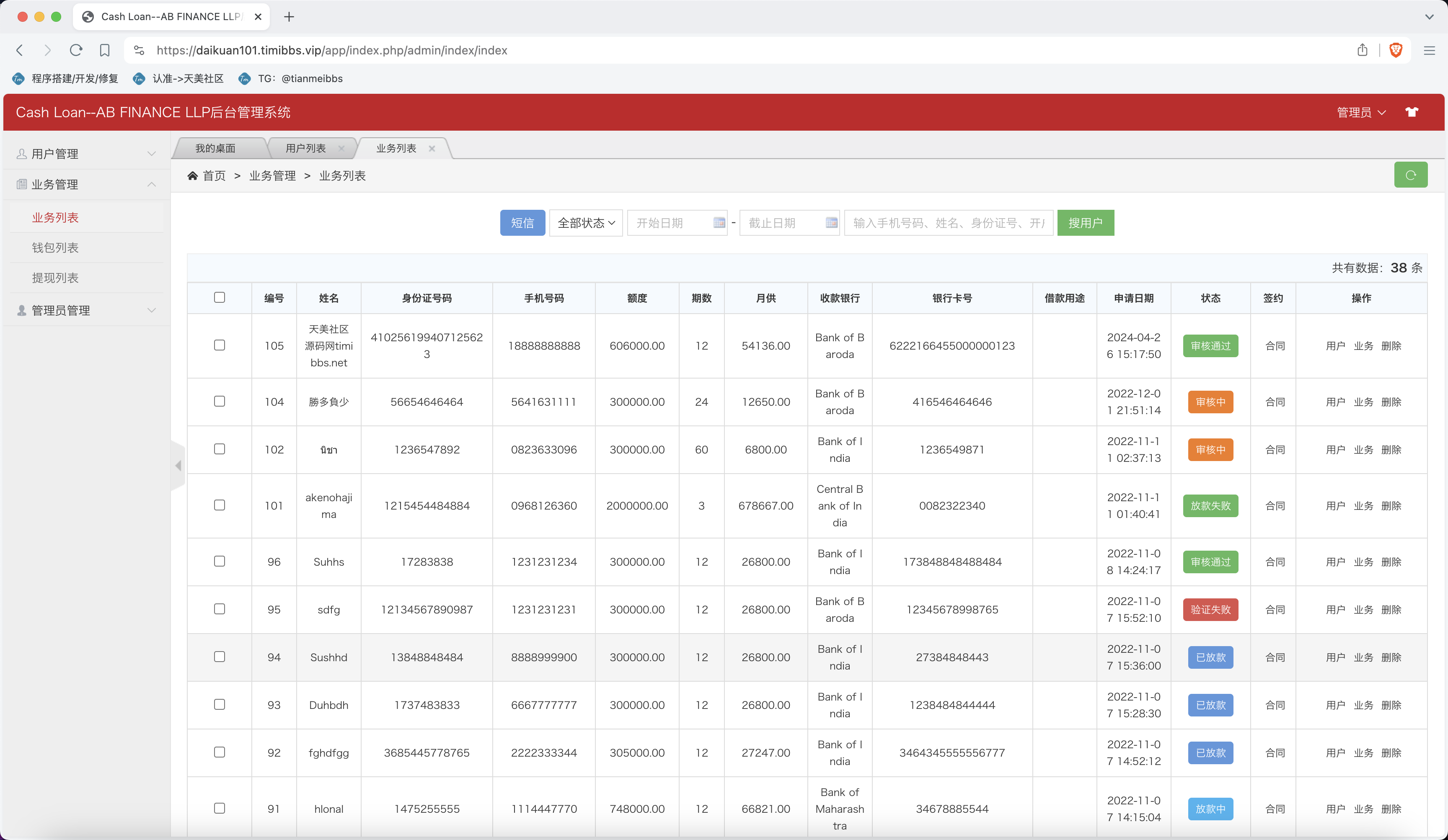Click 已放款 status of row 94
The height and width of the screenshot is (840, 1448).
coord(1211,657)
